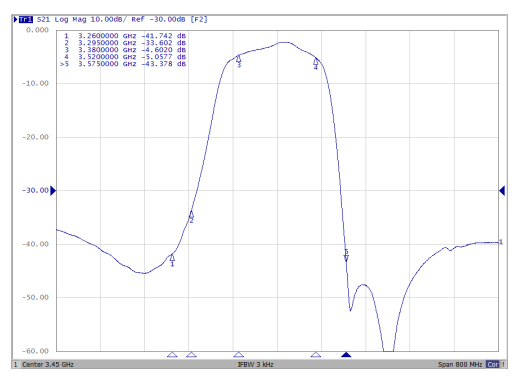This screenshot has width=524, height=389.
Task: Click the Center 3.45 GHz field
Action: (x=48, y=364)
